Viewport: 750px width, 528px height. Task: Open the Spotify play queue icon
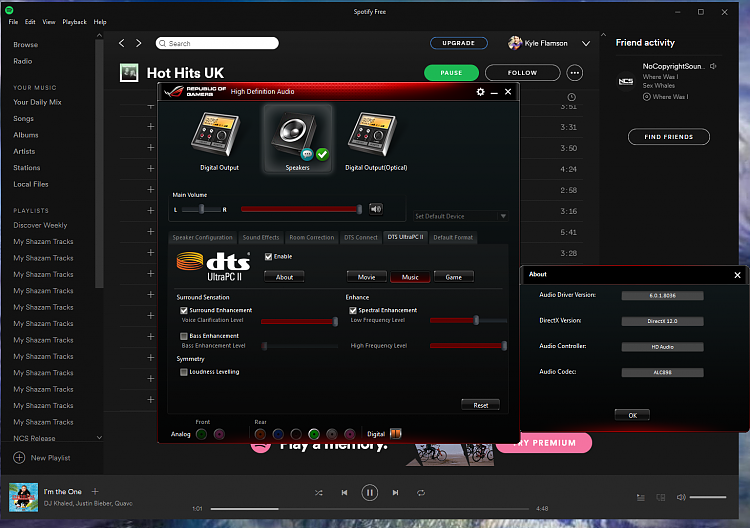pyautogui.click(x=640, y=497)
